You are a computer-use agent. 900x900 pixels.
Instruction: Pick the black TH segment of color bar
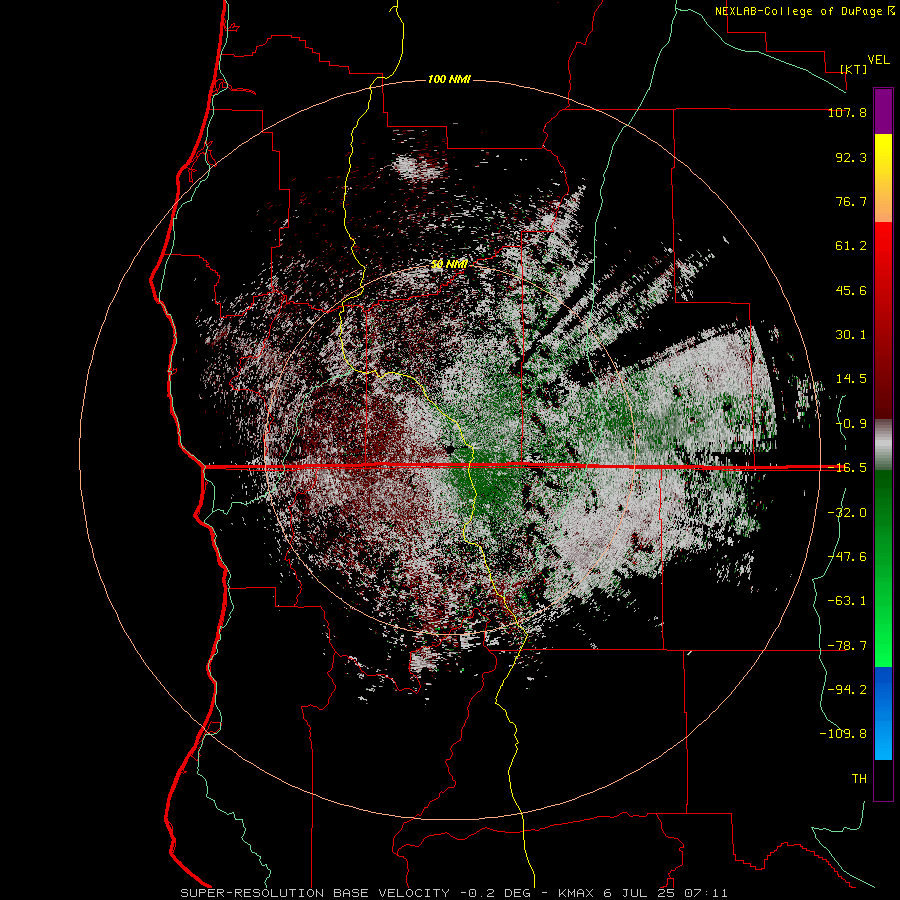point(883,780)
